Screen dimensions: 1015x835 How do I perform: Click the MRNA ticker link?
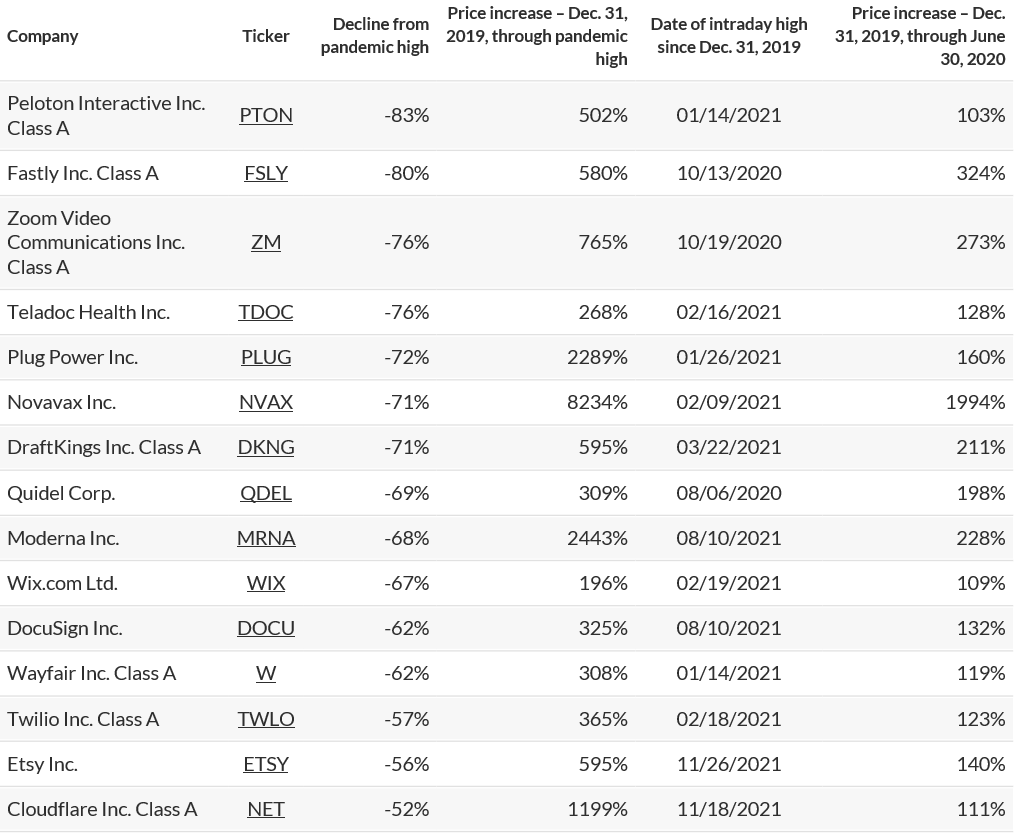[x=266, y=538]
